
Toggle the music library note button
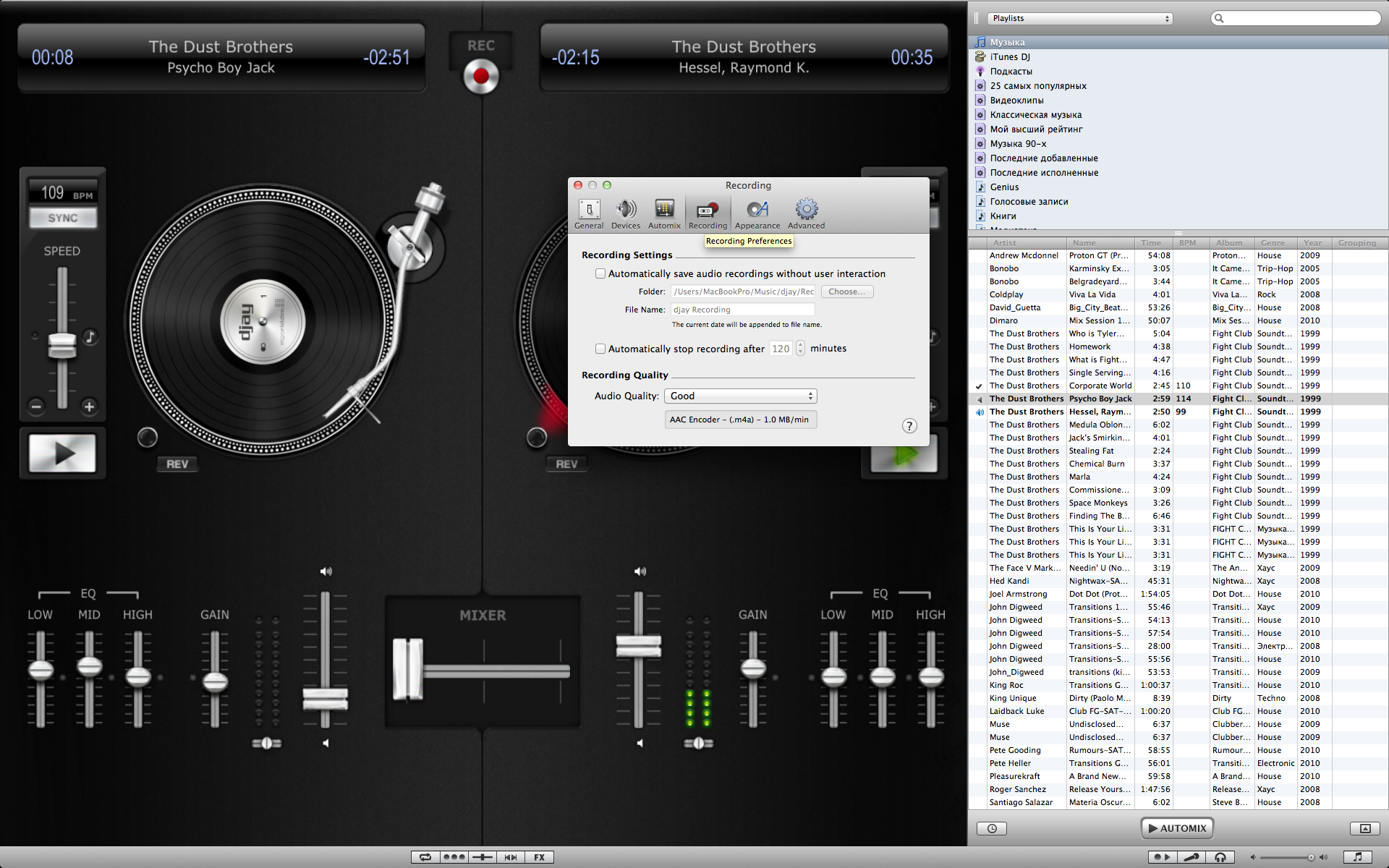[1357, 857]
